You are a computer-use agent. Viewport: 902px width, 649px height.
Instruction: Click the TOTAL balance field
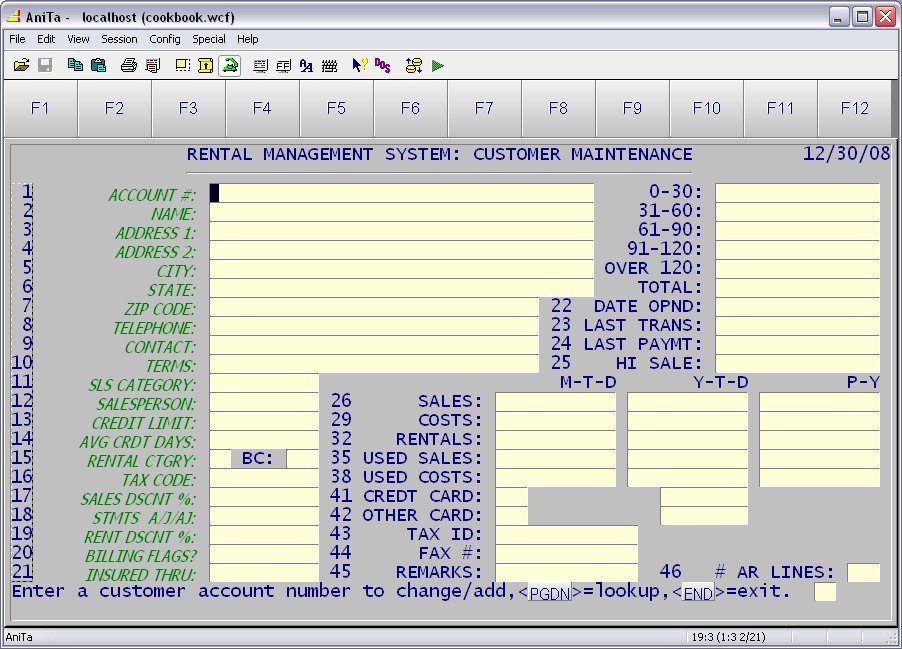797,288
